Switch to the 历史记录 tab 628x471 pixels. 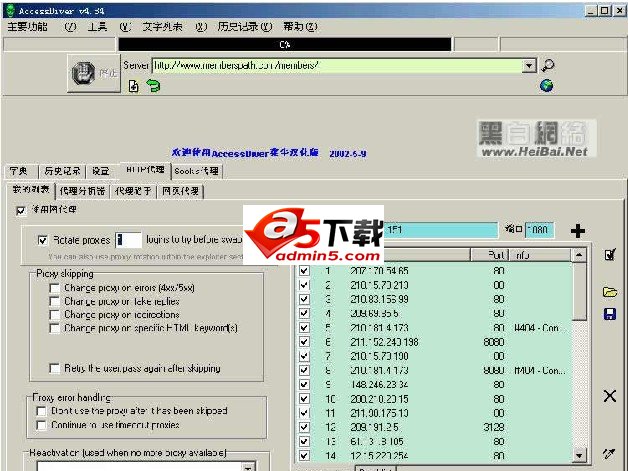click(62, 171)
